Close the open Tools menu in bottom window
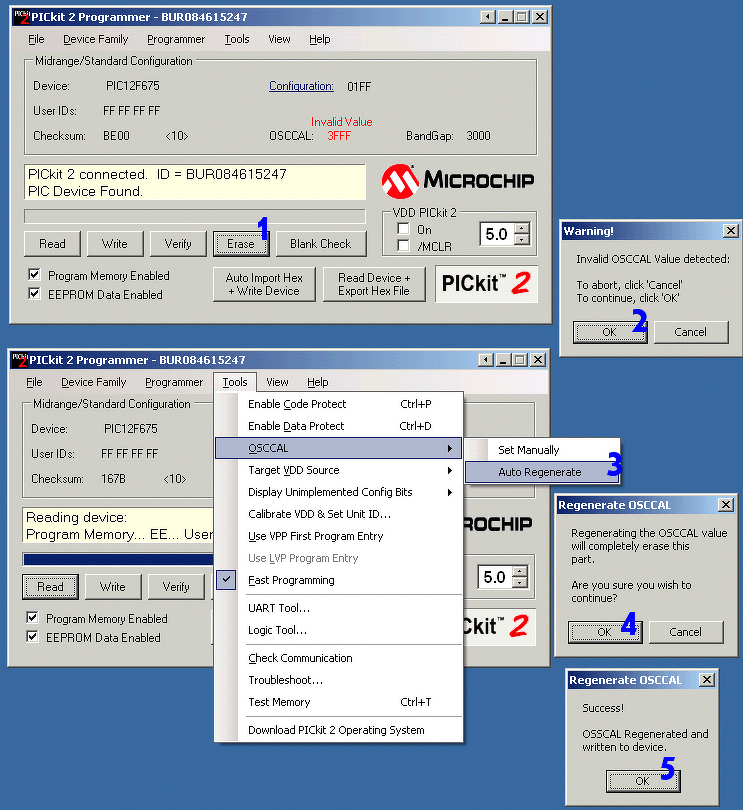This screenshot has width=743, height=810. click(235, 382)
